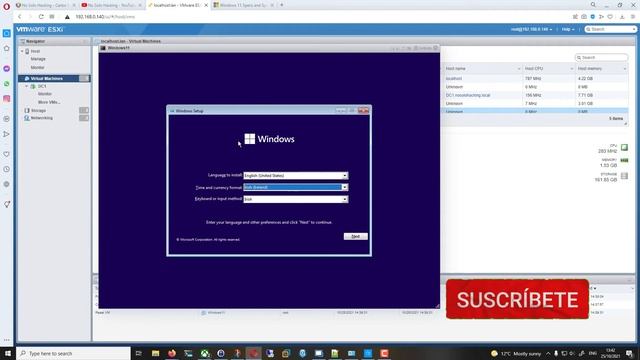Open the heart bookmarks icon in sidebar
Image resolution: width=640 pixels, height=360 pixels.
[7, 154]
